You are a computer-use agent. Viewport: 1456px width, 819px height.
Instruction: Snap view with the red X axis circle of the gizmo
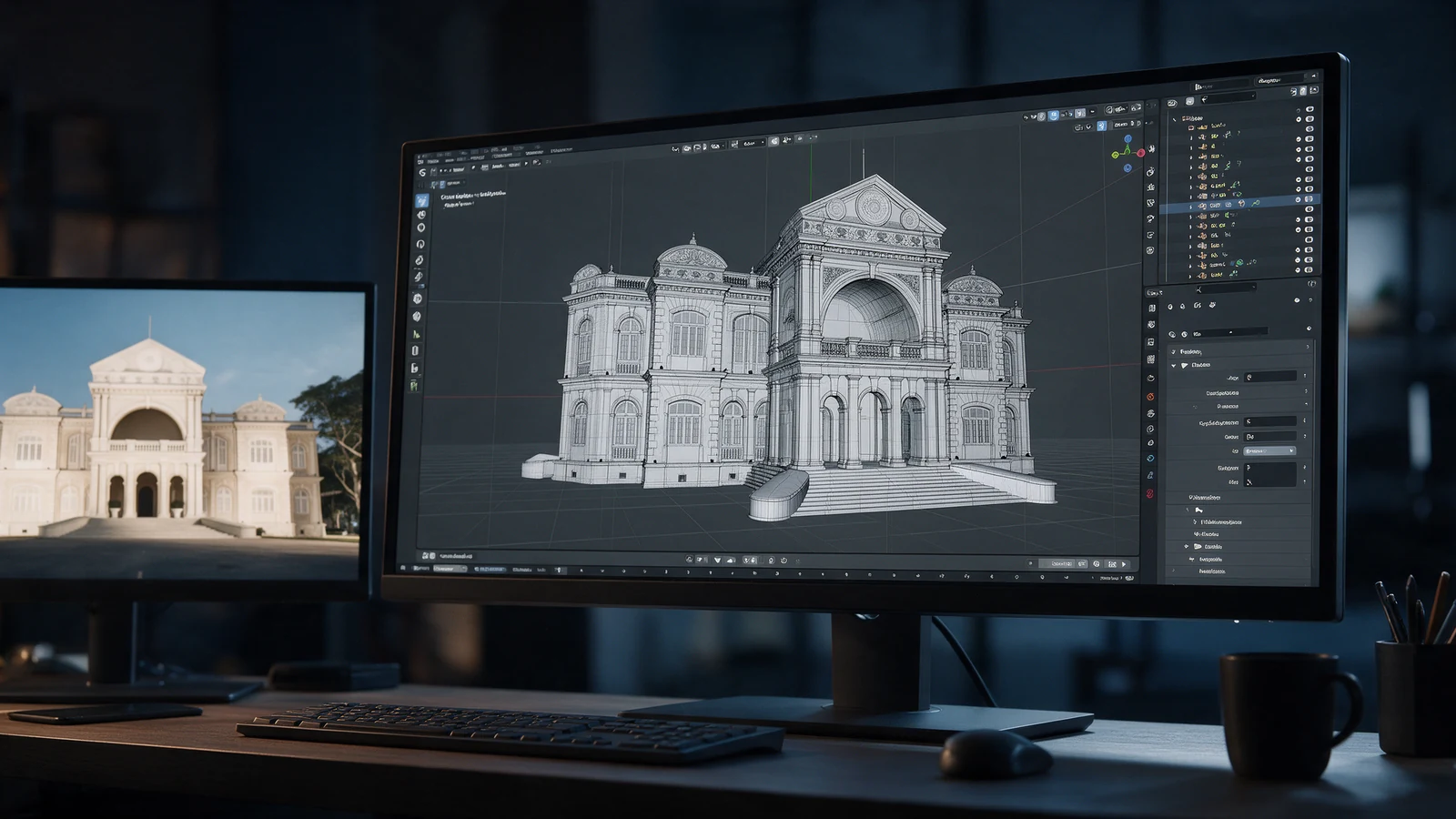pyautogui.click(x=1140, y=153)
